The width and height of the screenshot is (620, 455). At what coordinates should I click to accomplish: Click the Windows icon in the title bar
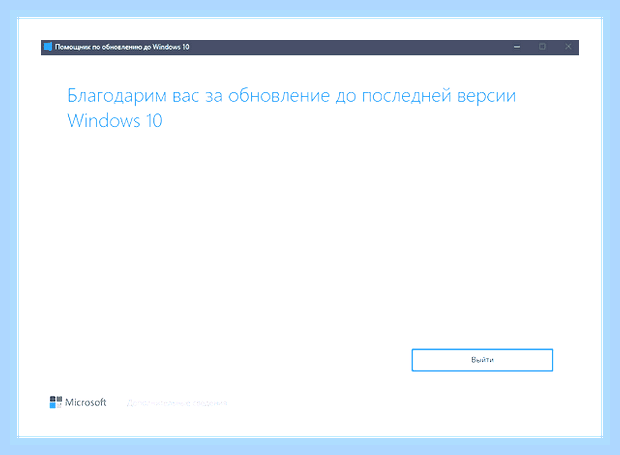point(48,47)
